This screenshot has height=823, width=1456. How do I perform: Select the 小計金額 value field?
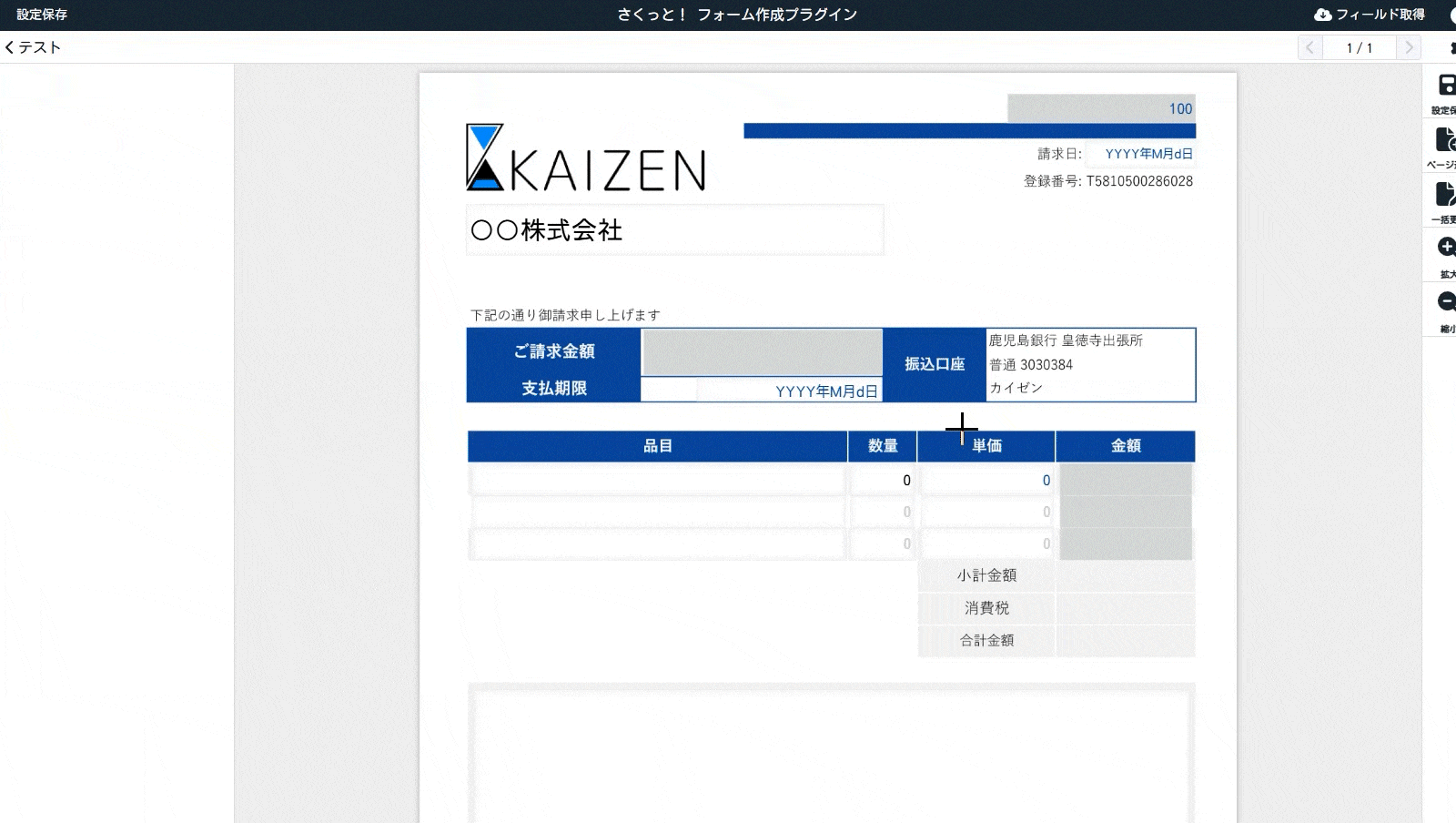click(1126, 575)
